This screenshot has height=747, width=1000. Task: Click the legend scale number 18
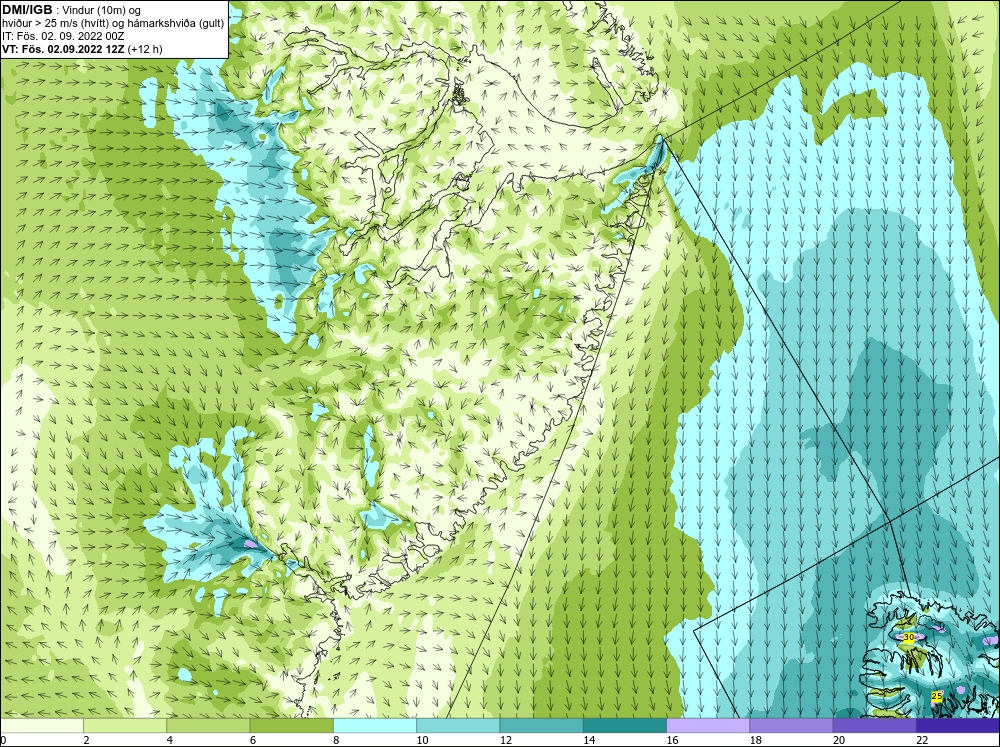(x=755, y=740)
